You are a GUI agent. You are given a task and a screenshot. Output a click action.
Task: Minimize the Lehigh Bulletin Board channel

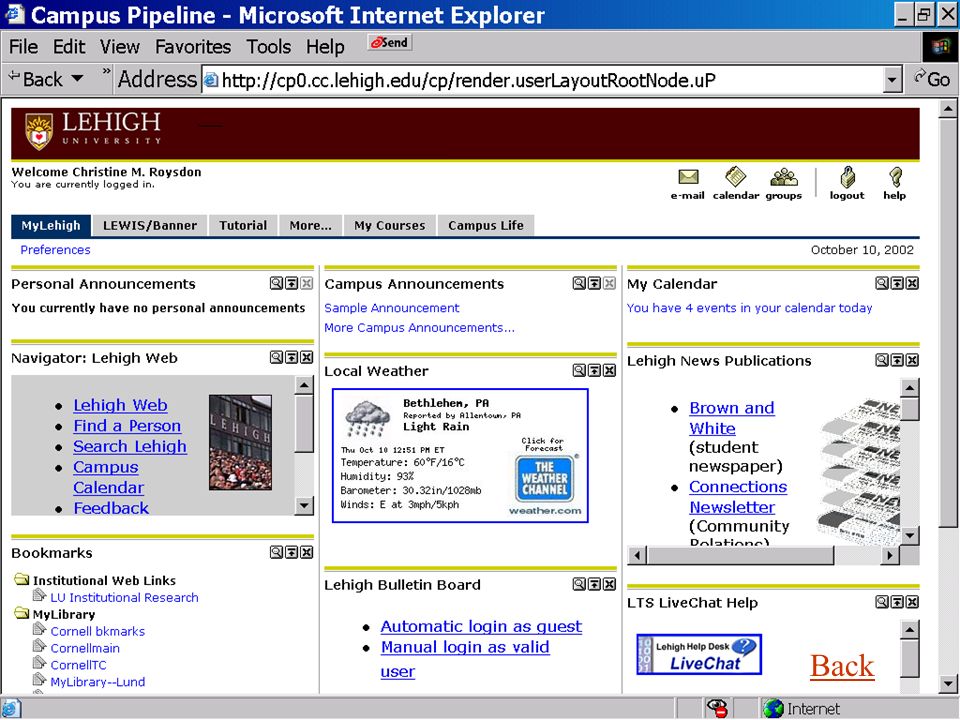click(594, 584)
